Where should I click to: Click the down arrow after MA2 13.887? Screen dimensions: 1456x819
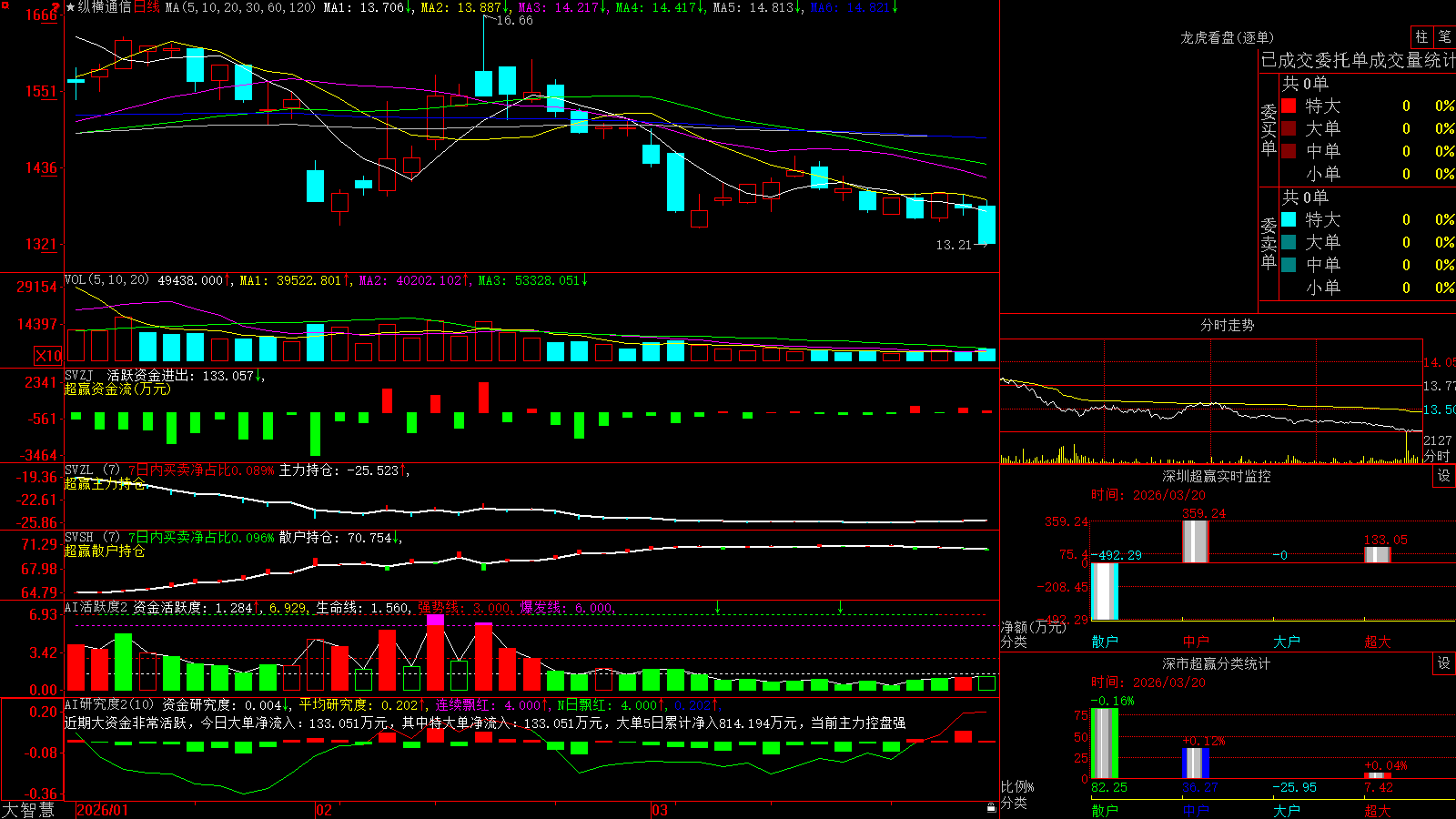pos(507,7)
